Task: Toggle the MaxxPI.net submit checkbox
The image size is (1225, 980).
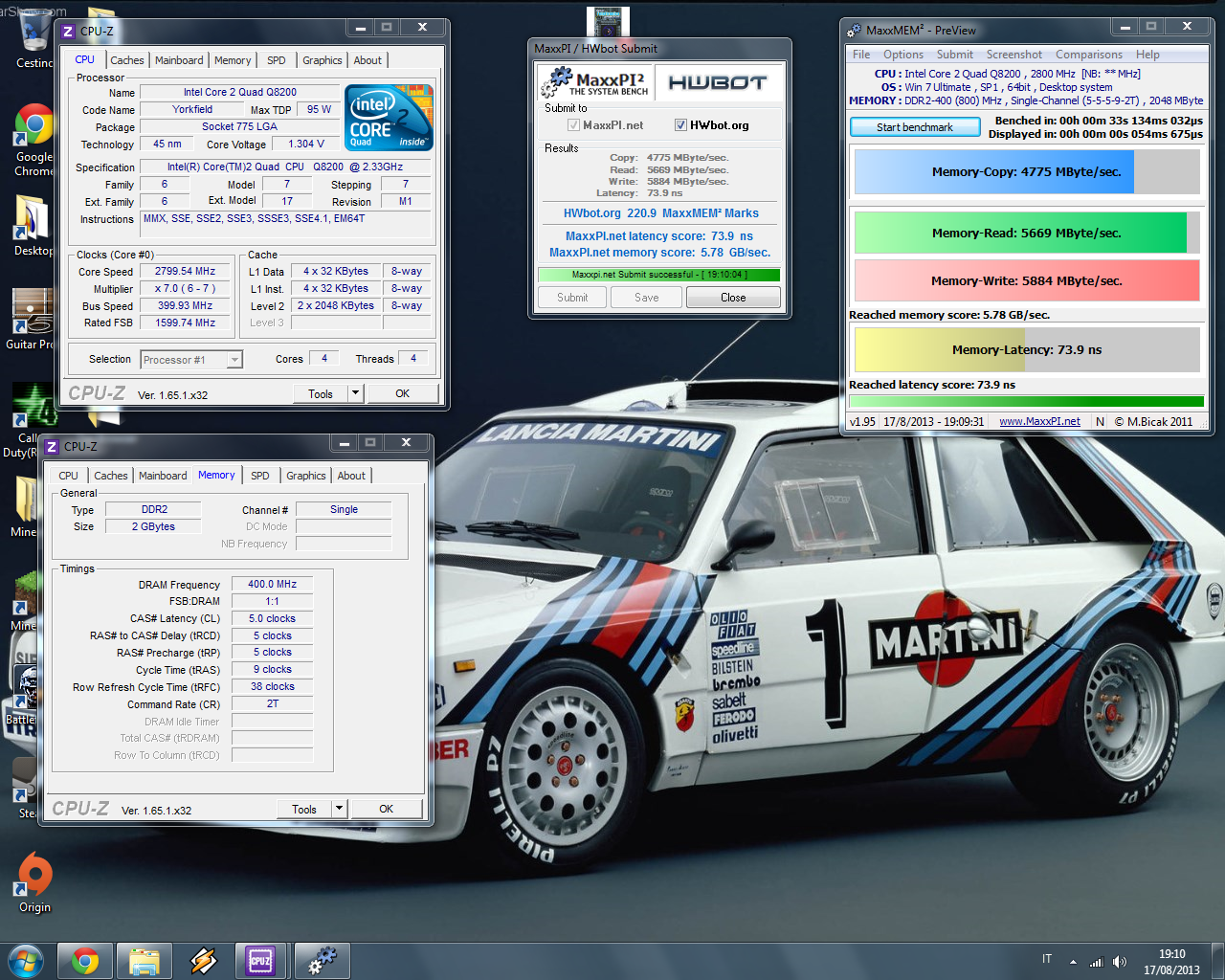Action: tap(573, 124)
